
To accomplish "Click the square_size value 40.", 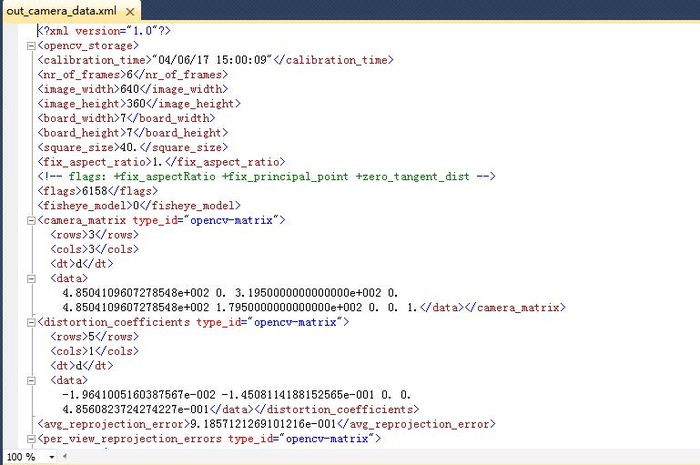I will [134, 147].
